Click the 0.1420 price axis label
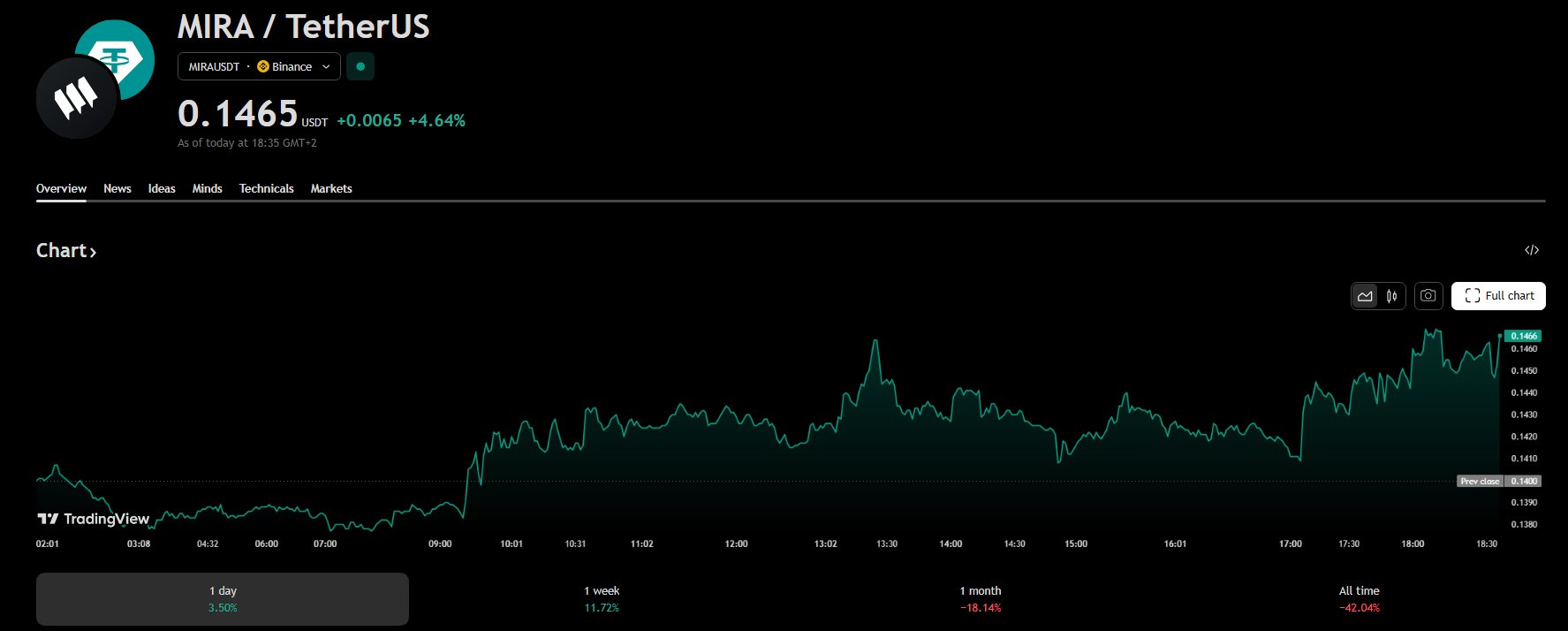 click(1524, 437)
